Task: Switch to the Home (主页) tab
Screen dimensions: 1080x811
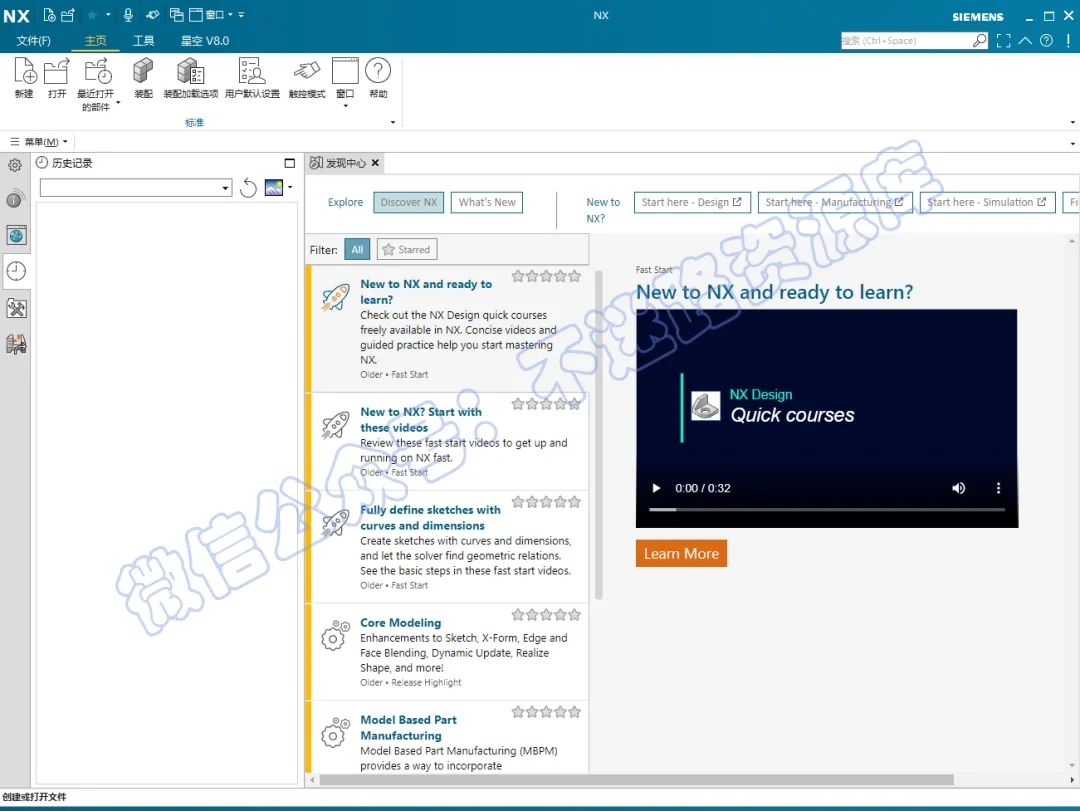Action: [x=96, y=41]
